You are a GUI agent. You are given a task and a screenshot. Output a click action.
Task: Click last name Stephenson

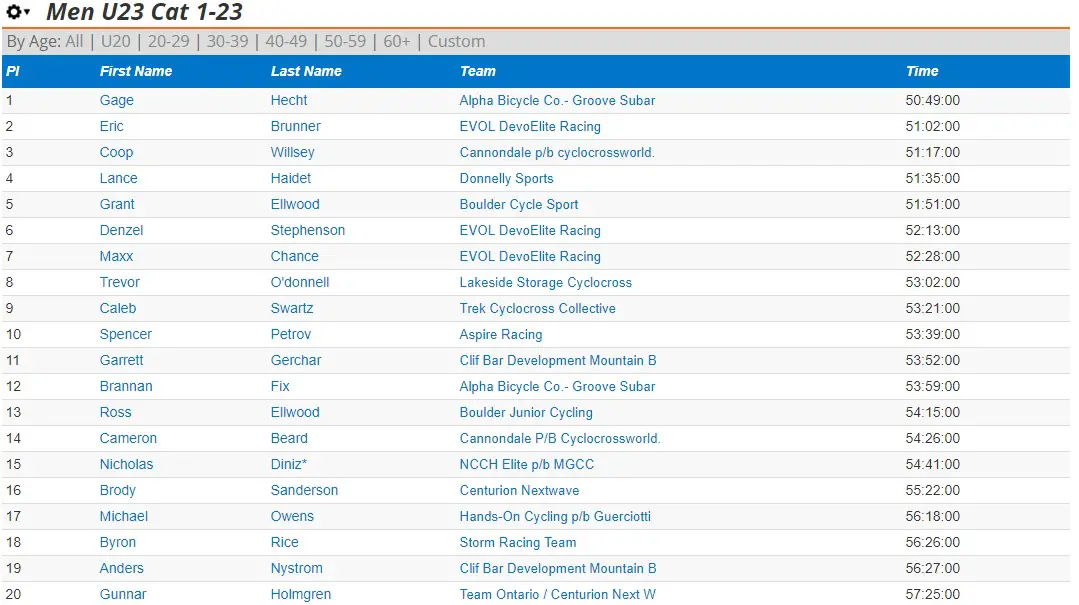pyautogui.click(x=308, y=231)
